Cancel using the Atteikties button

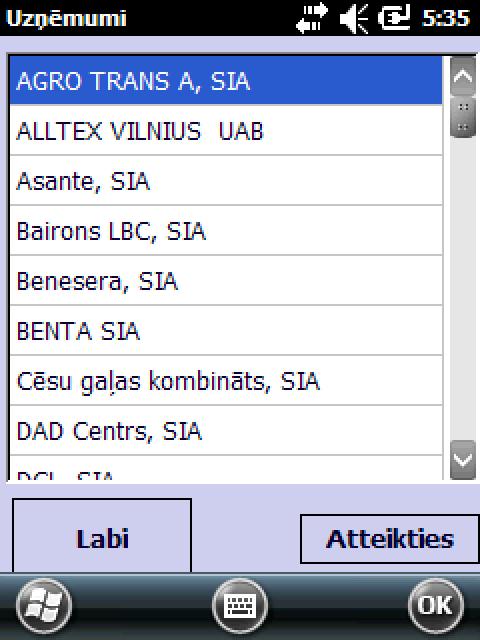pos(390,539)
